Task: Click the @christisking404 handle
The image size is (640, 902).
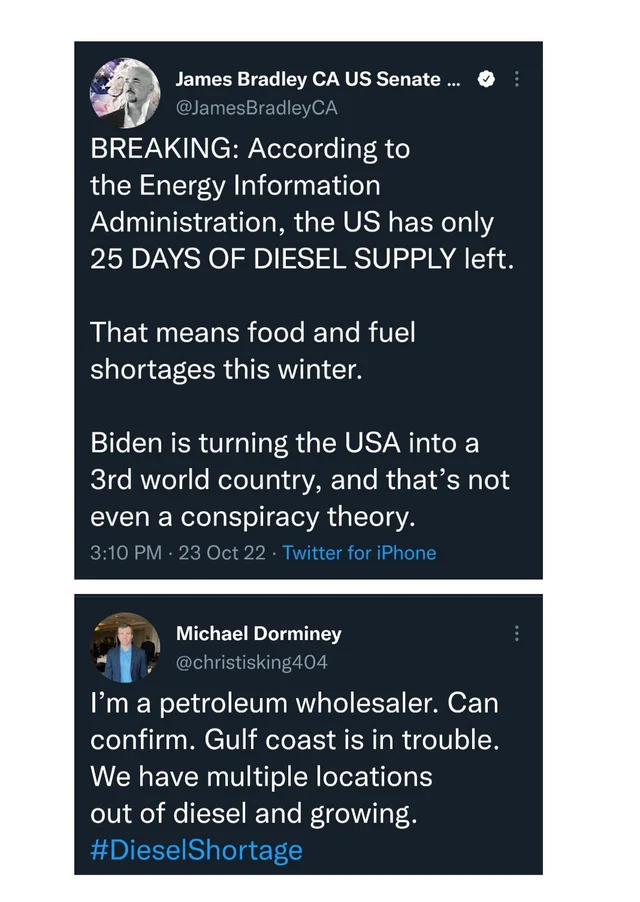Action: pyautogui.click(x=252, y=662)
